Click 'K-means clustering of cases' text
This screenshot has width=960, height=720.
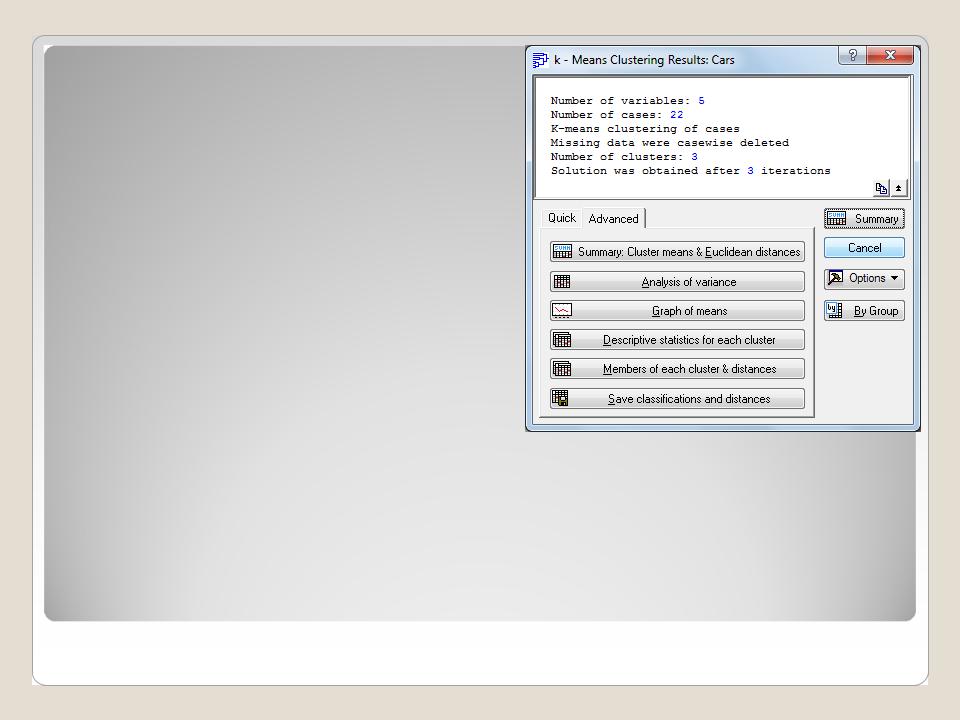click(x=645, y=129)
